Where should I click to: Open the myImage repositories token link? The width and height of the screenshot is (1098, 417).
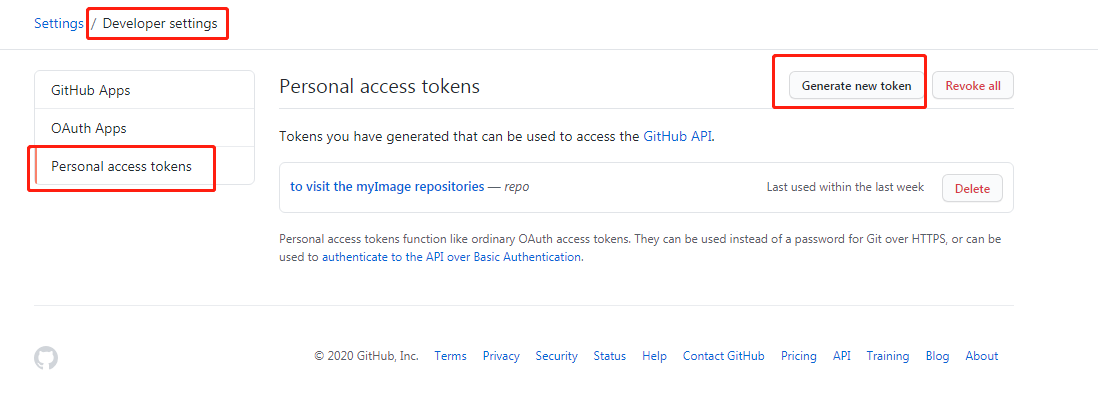click(387, 187)
